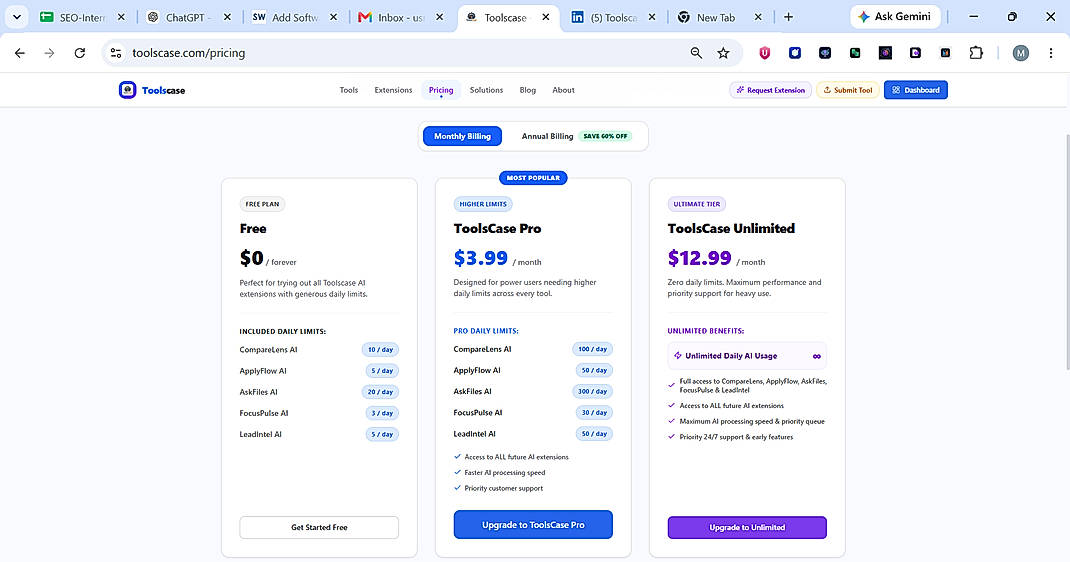Screen dimensions: 1070x562
Task: Click the zoom magnifier icon in address bar
Action: (696, 53)
